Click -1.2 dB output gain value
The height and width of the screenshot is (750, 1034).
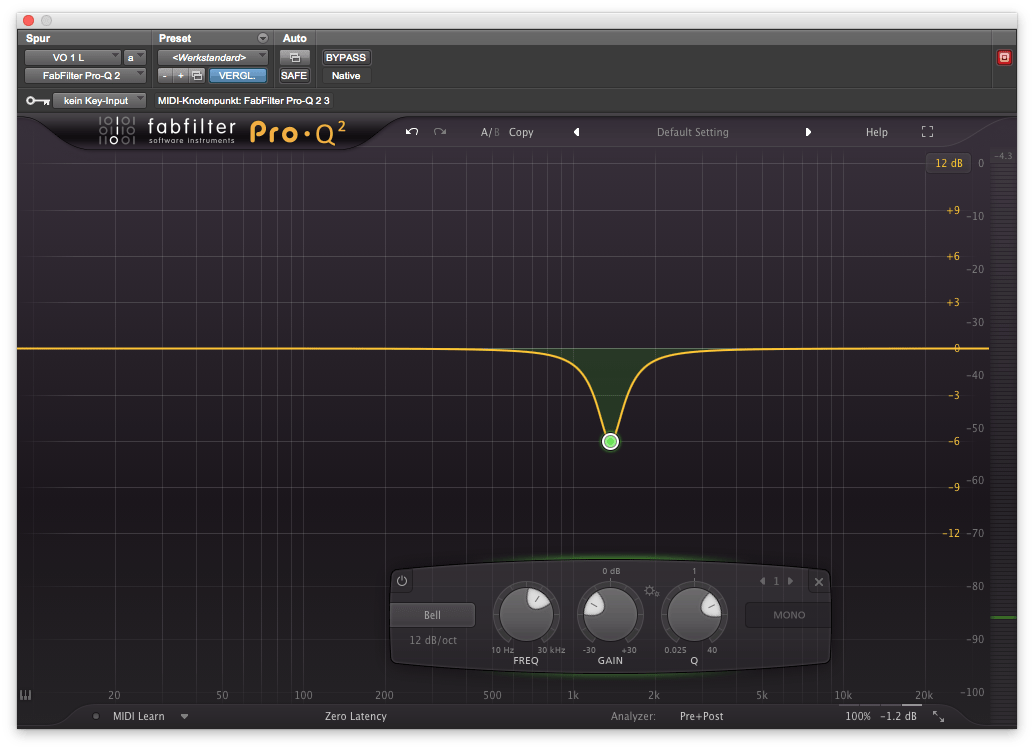point(898,716)
